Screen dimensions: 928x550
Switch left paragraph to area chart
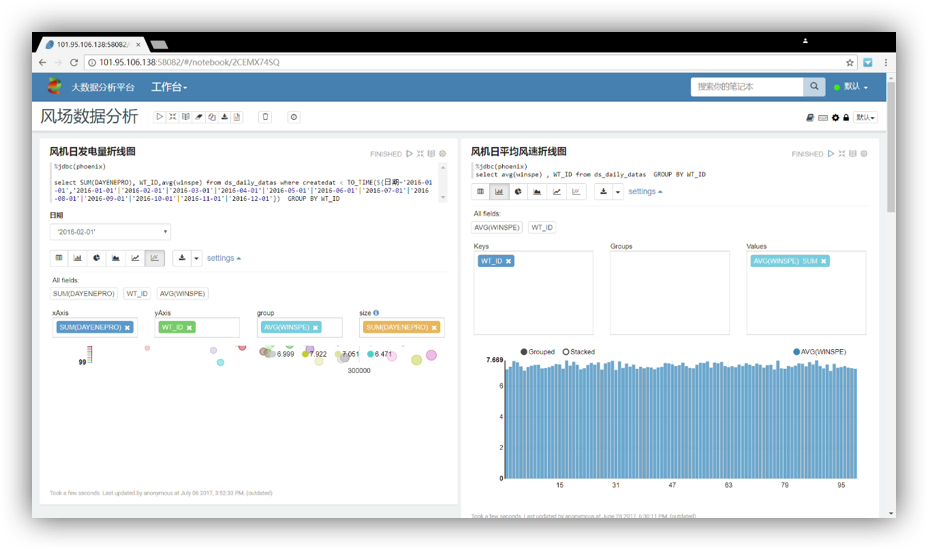(x=116, y=258)
